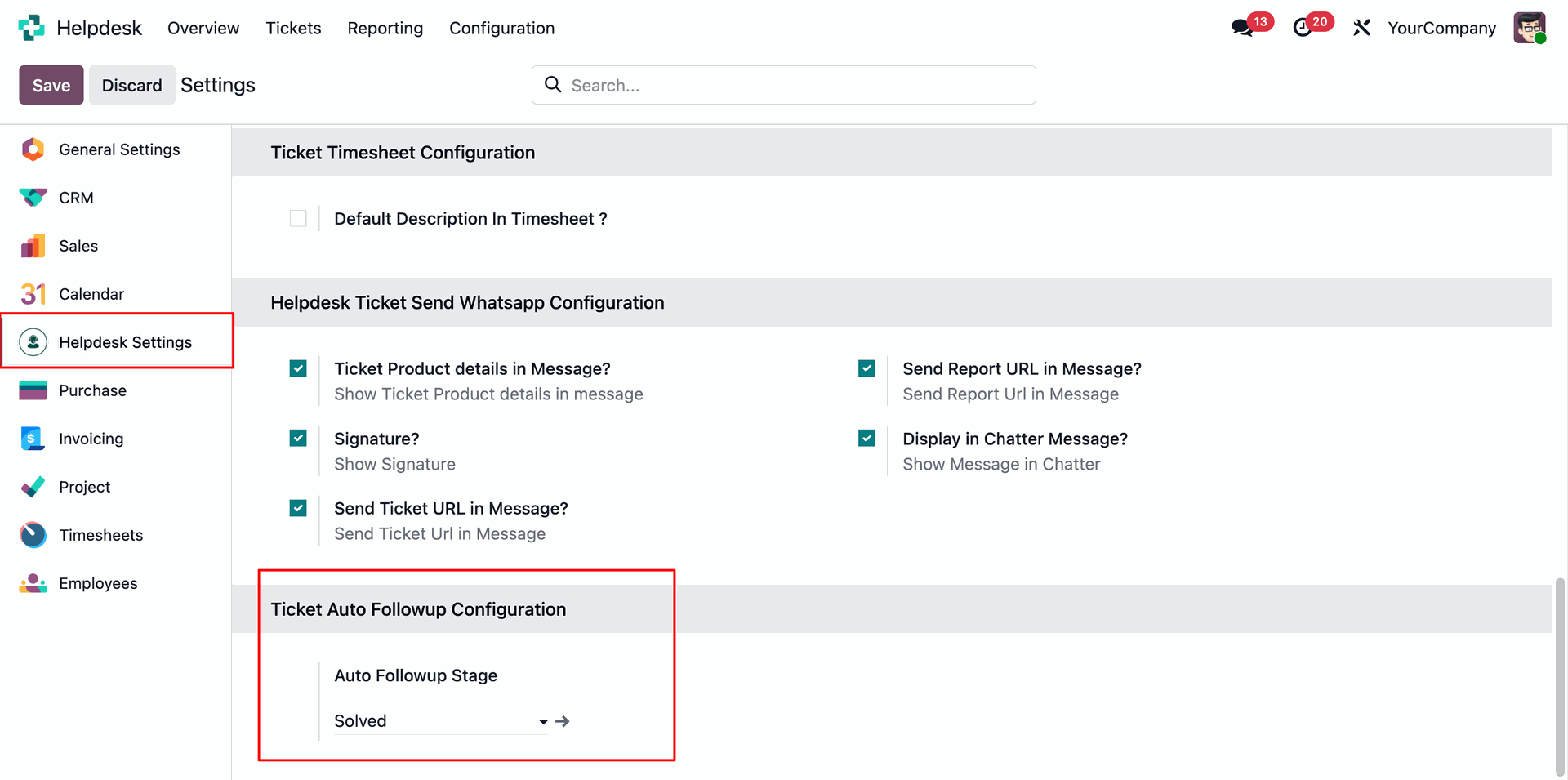This screenshot has width=1568, height=780.
Task: Open the user avatar menu
Action: 1529,28
